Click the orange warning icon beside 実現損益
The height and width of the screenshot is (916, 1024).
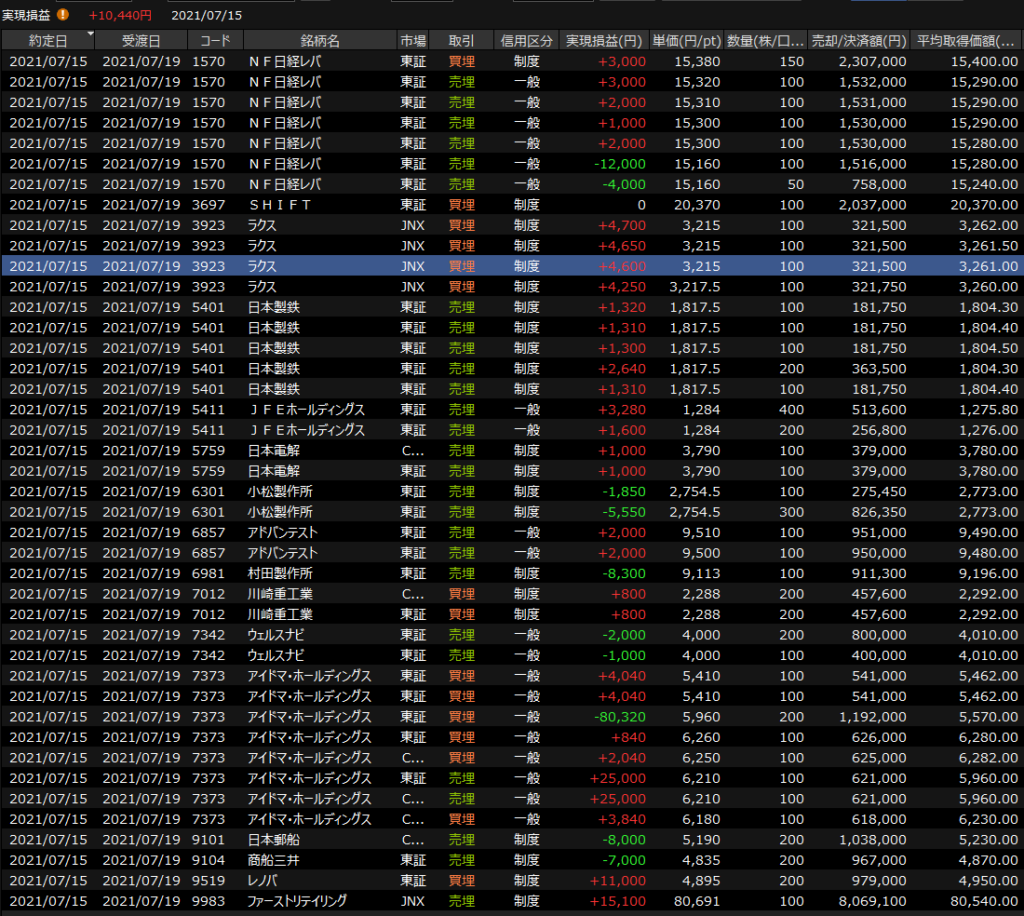[63, 15]
